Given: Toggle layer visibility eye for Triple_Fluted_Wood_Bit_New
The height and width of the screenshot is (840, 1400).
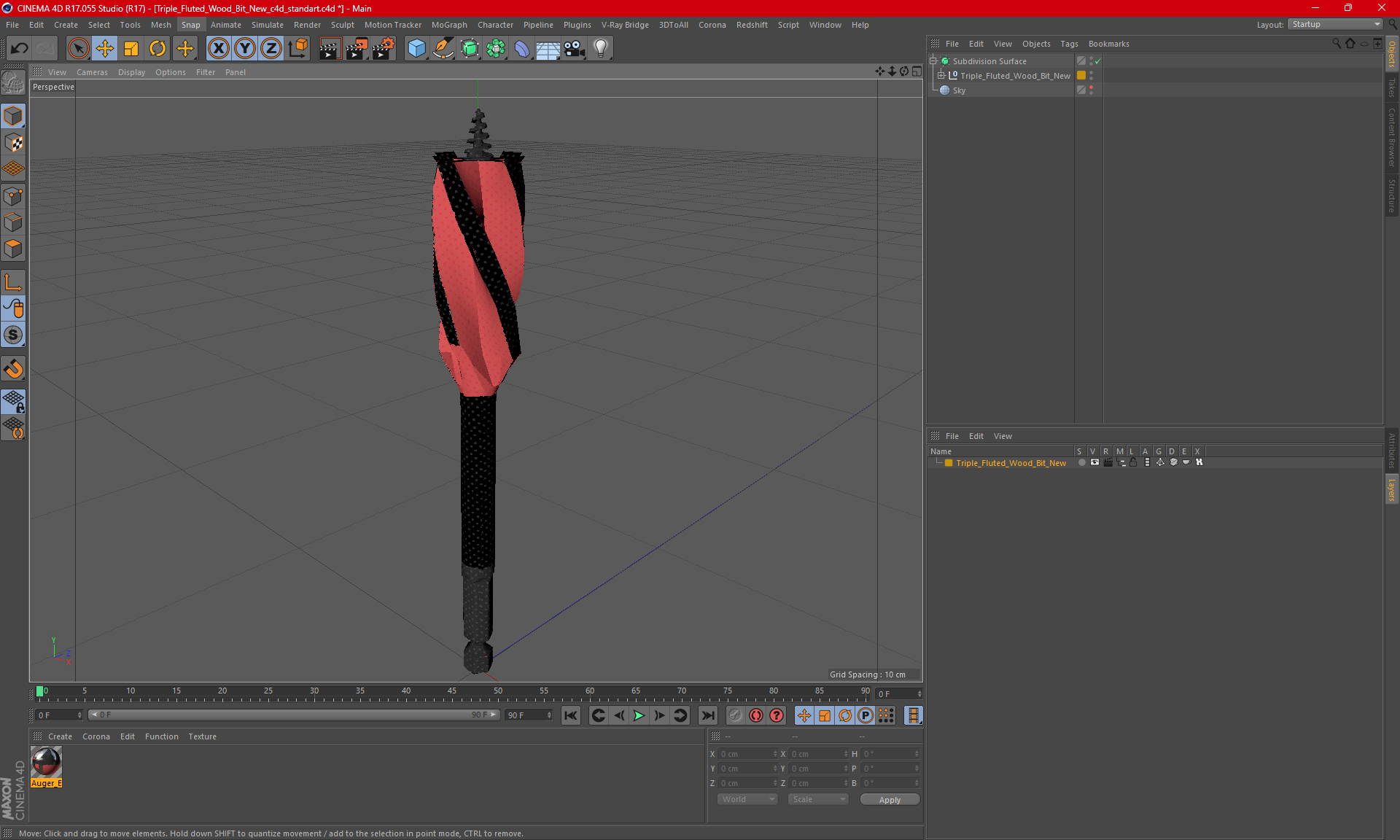Looking at the screenshot, I should [x=1094, y=462].
